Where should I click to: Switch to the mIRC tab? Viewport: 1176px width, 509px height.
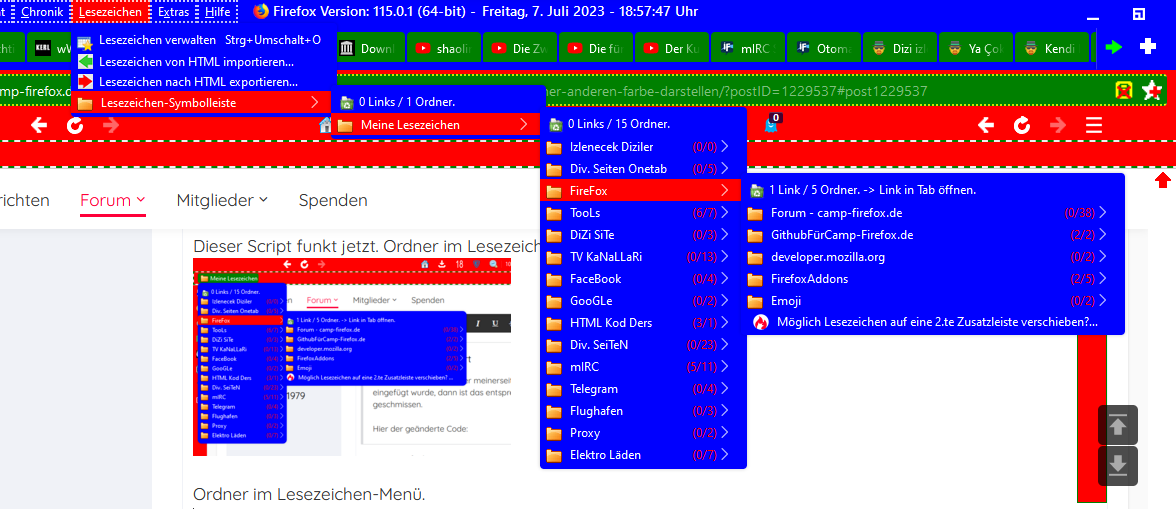748,48
